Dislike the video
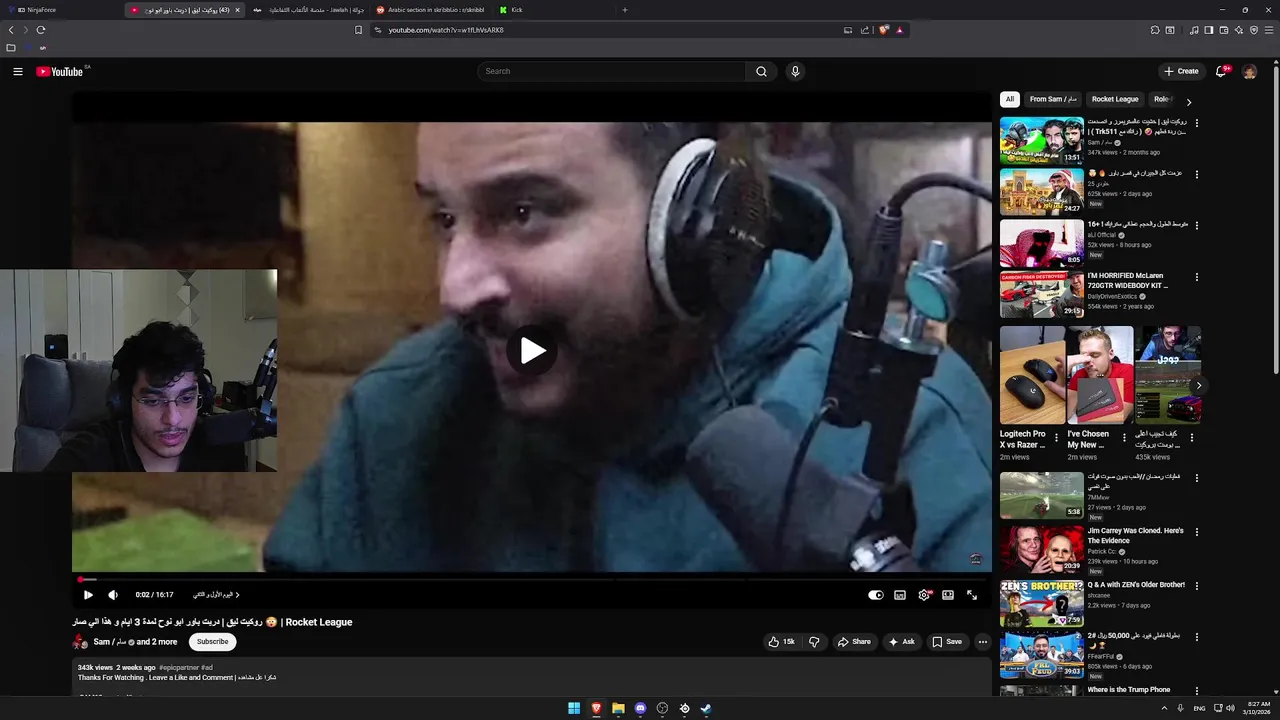This screenshot has width=1280, height=720. coord(814,642)
